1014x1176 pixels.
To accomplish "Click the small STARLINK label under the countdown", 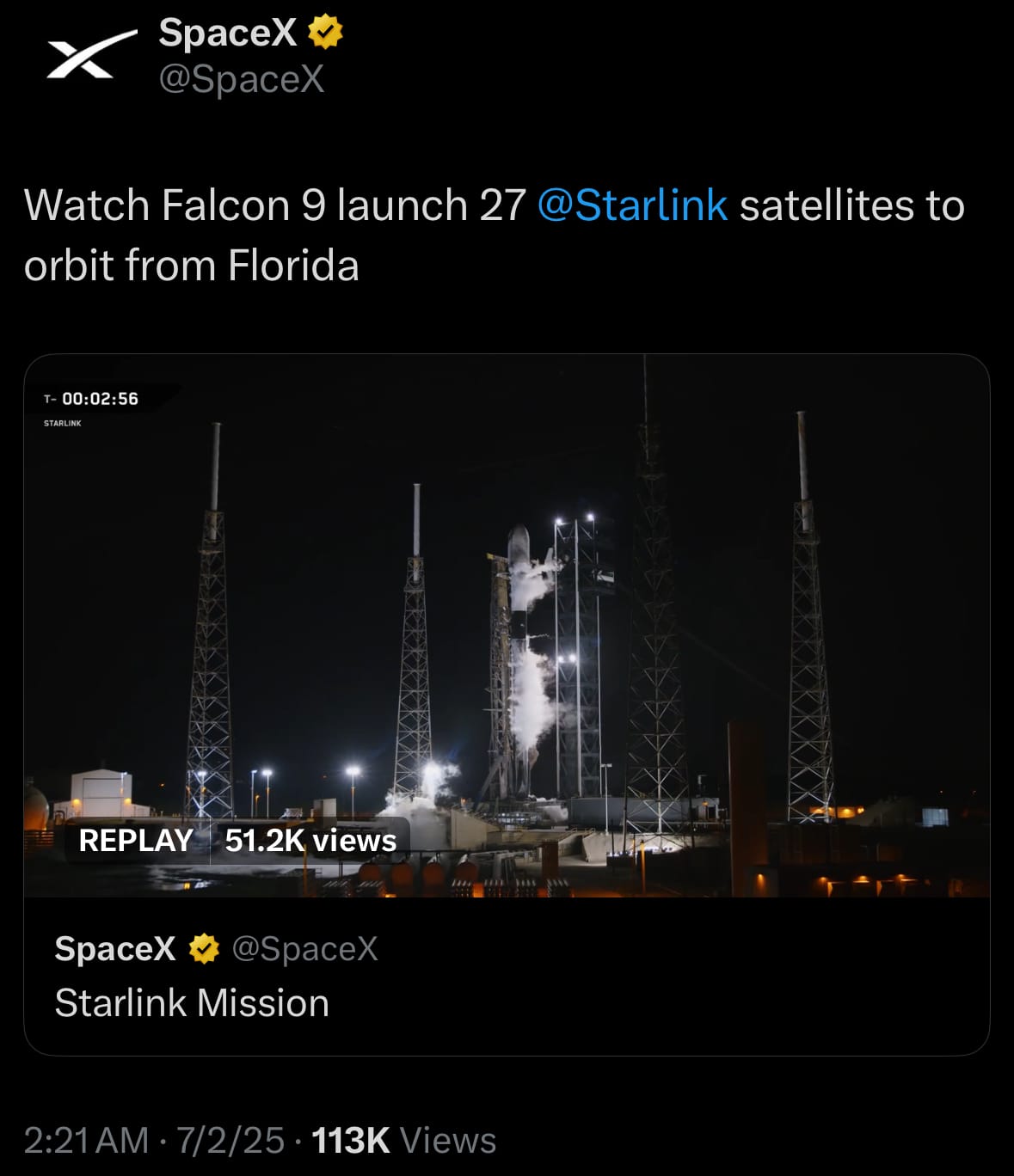I will (63, 423).
